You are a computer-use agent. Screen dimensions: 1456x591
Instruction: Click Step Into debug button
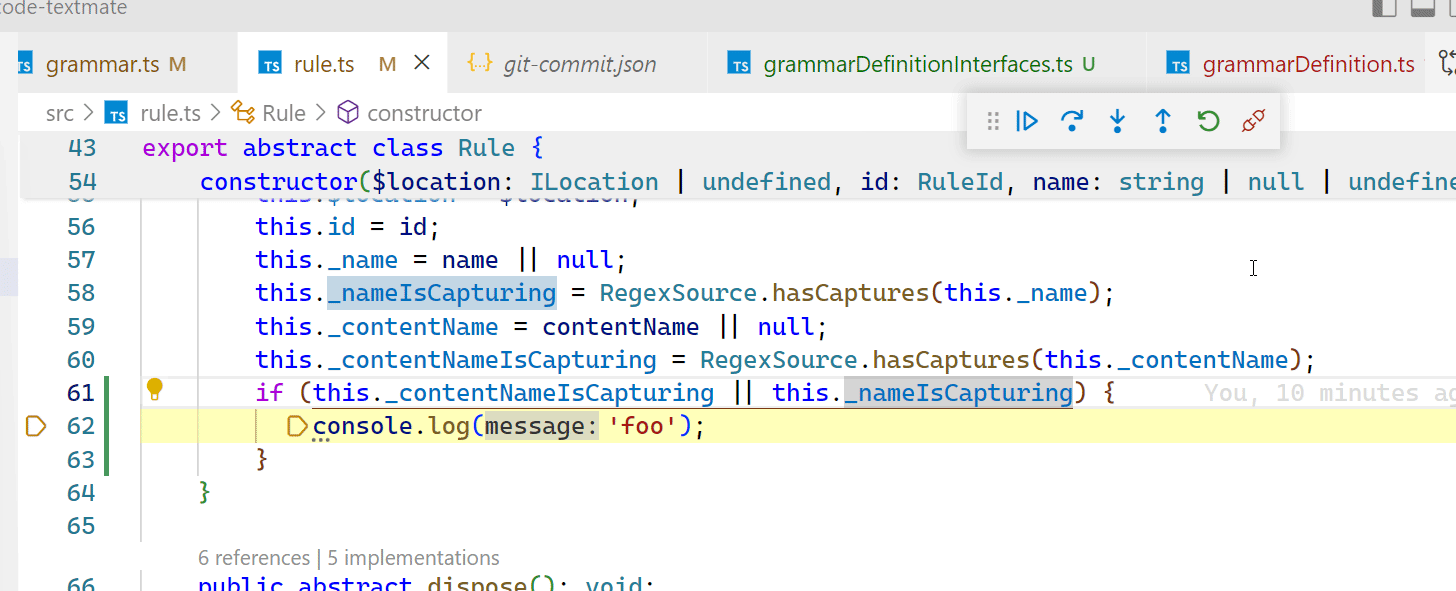(x=1118, y=121)
